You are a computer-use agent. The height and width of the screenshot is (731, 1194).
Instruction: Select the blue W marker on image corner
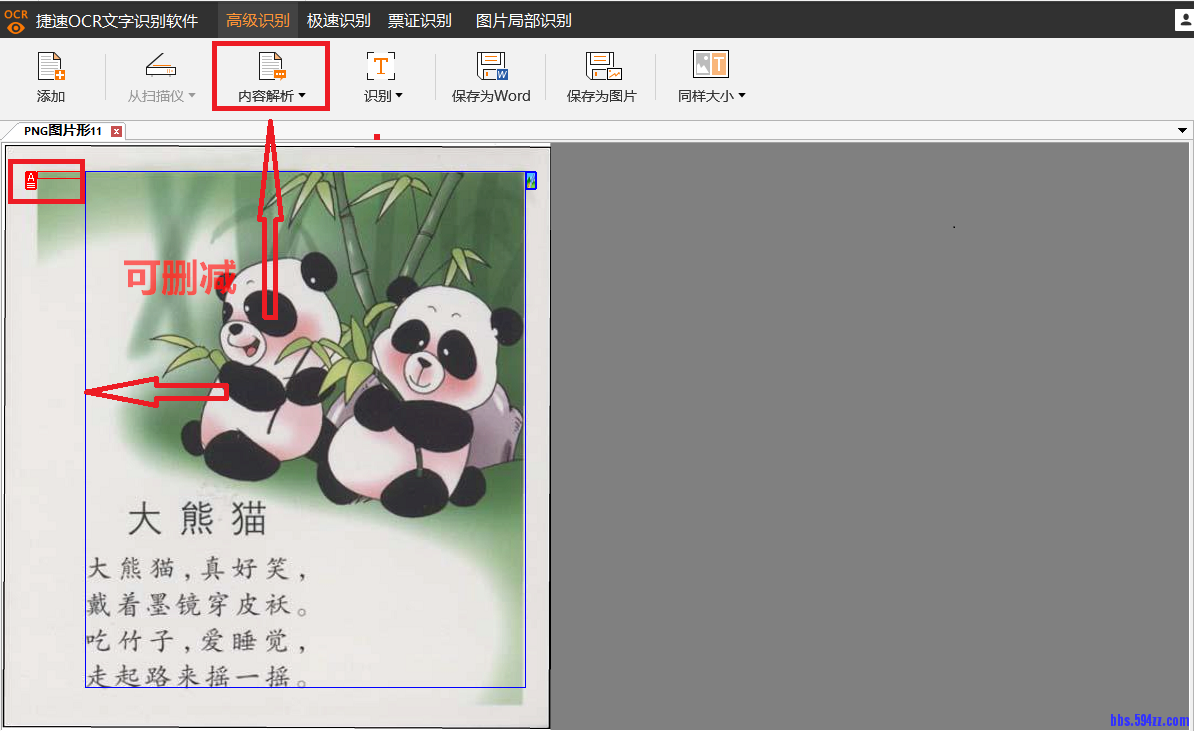[x=531, y=181]
